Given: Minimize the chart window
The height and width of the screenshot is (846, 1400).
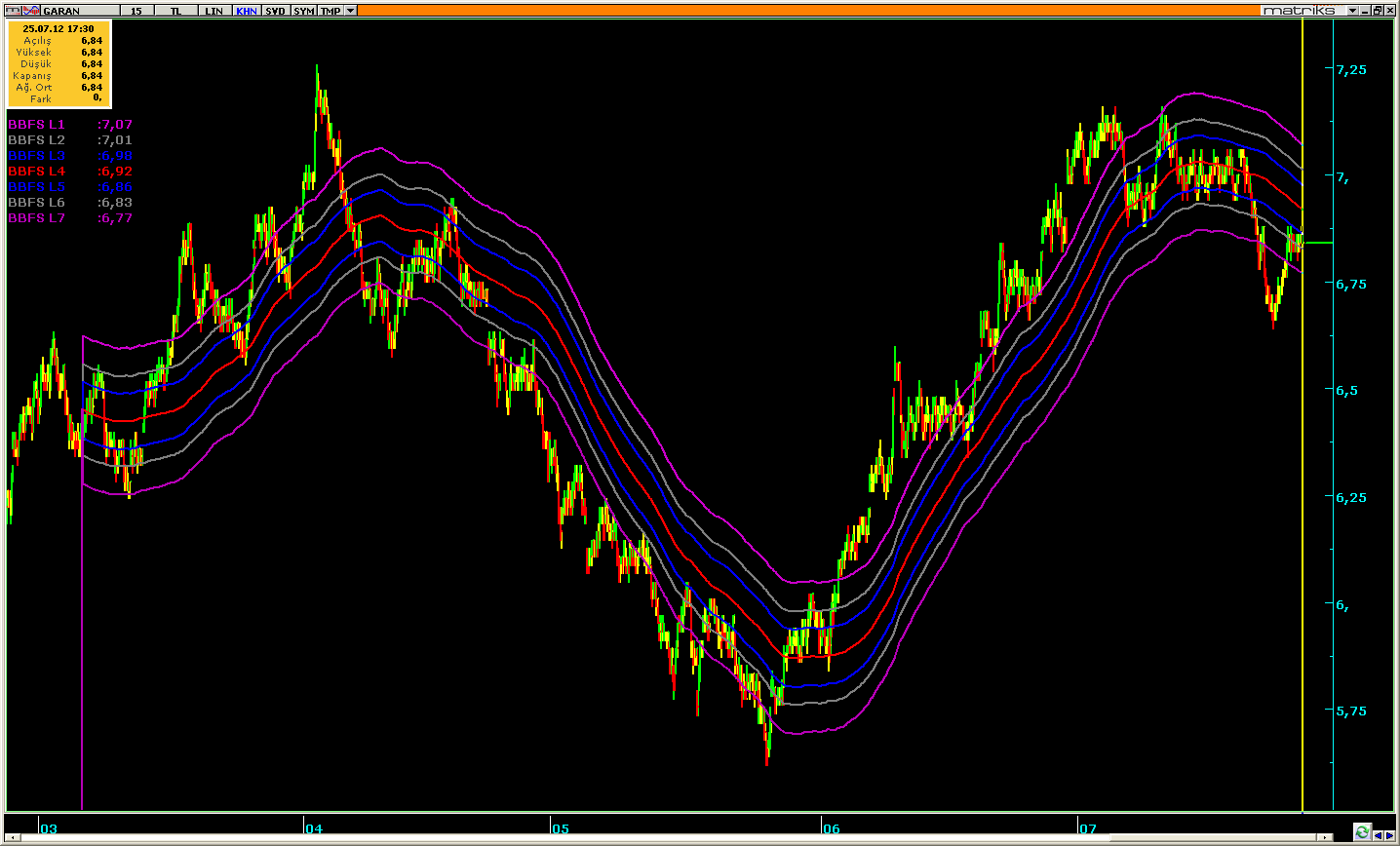Looking at the screenshot, I should pos(1365,11).
